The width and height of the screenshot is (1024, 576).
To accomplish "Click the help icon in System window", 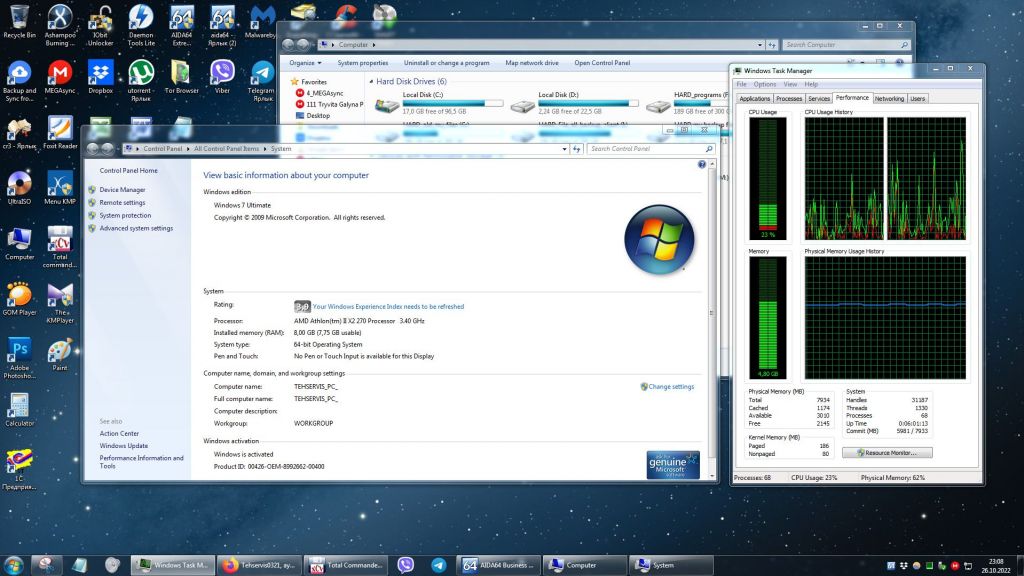I will pos(701,165).
